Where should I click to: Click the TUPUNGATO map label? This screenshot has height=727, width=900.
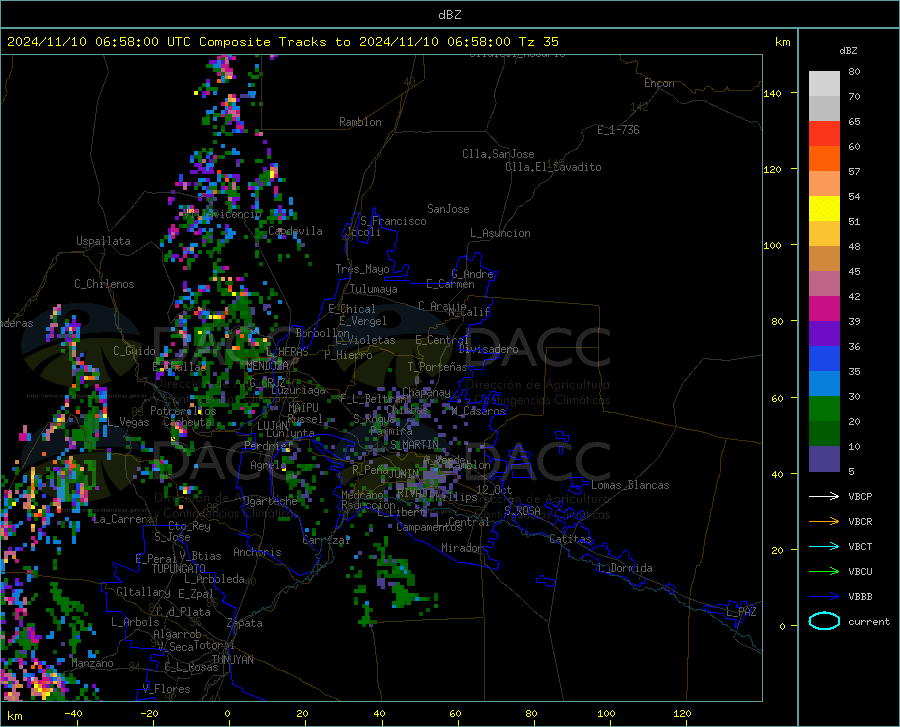179,569
